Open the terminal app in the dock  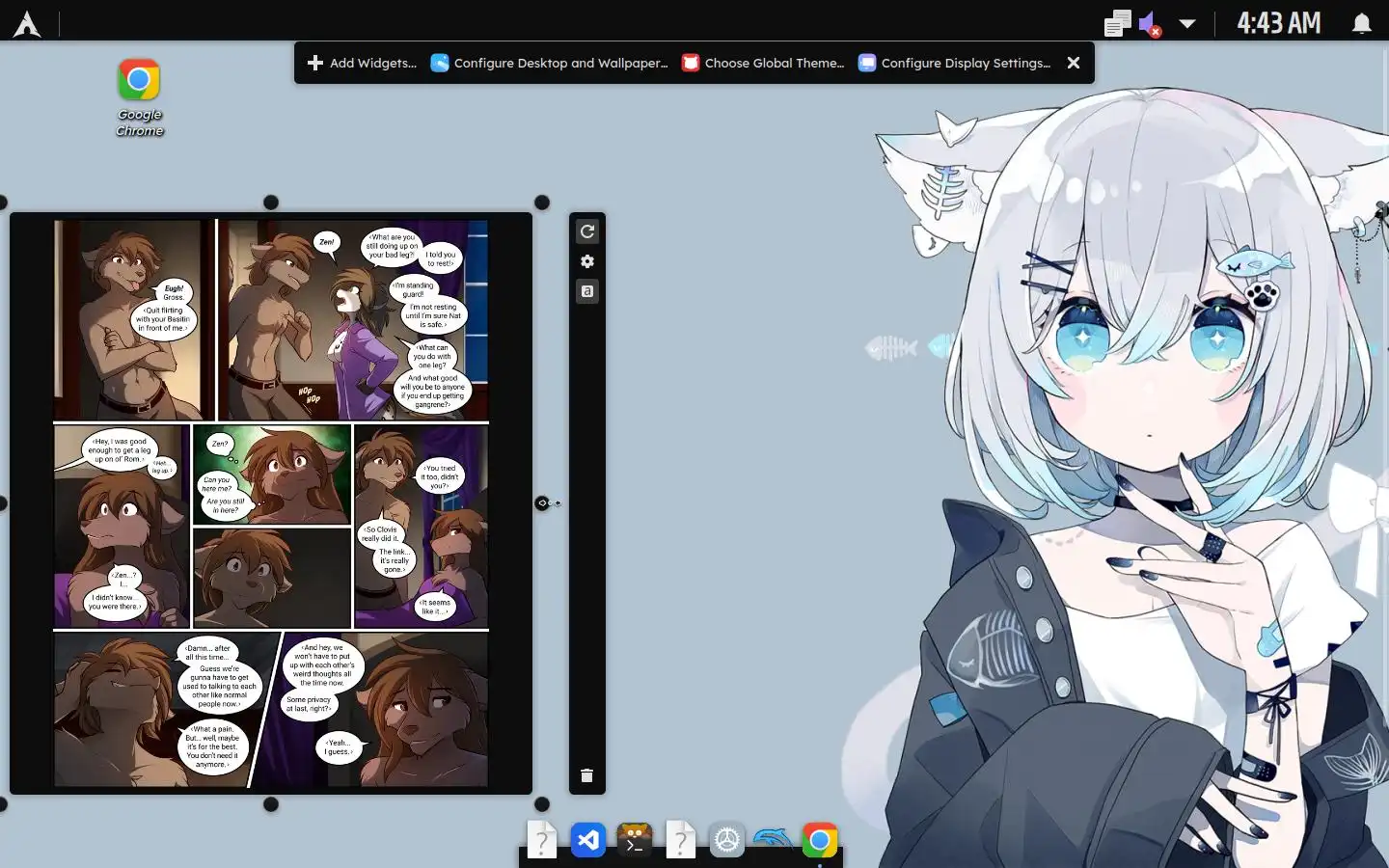634,841
